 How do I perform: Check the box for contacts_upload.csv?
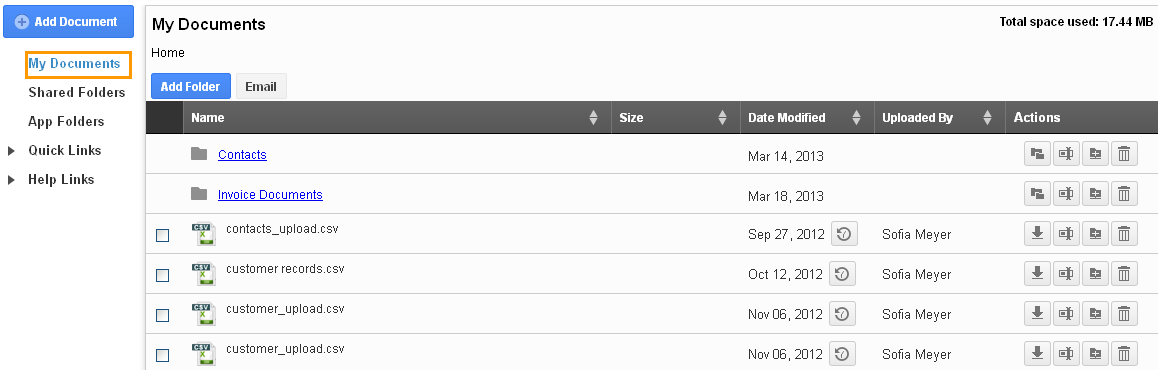[x=162, y=236]
